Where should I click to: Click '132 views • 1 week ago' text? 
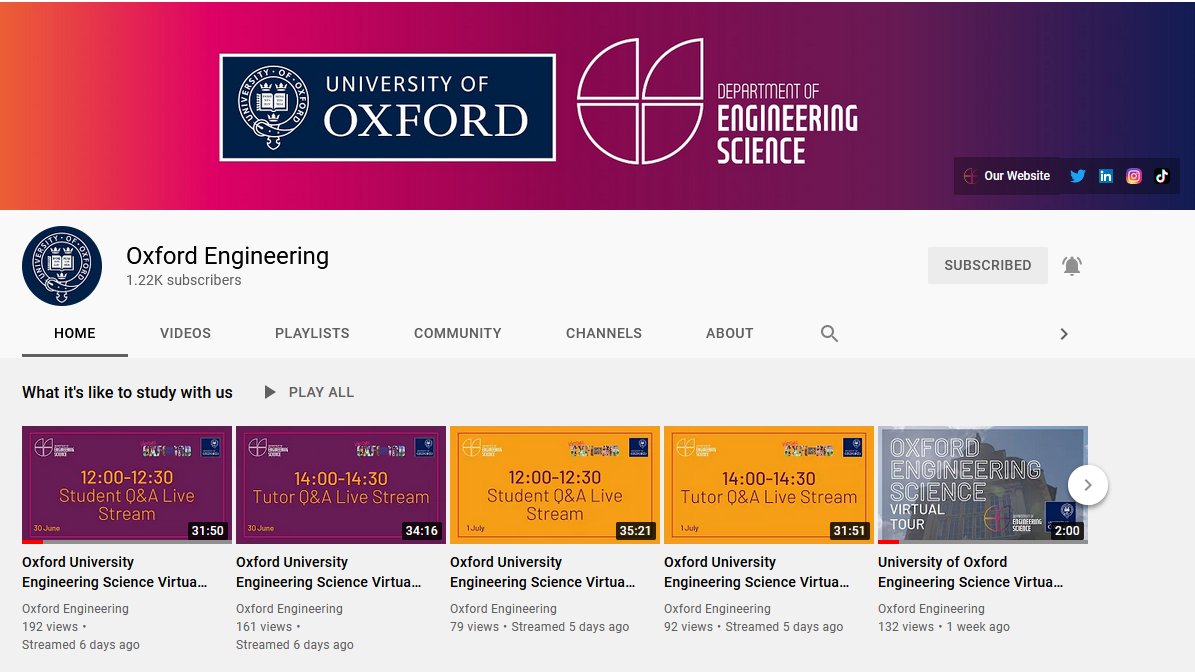click(944, 627)
